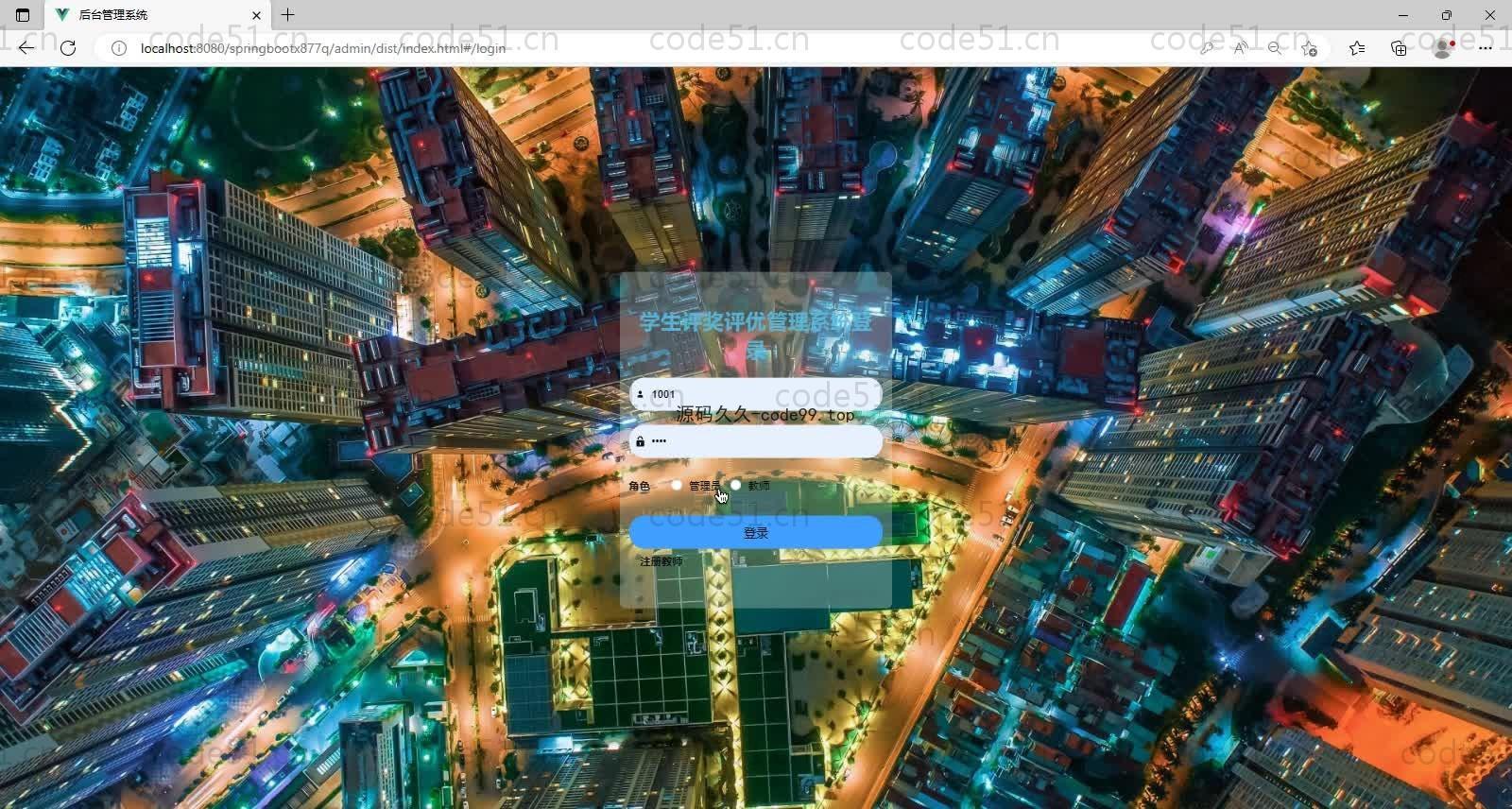
Task: Open the Edge settings and more menu
Action: [1486, 48]
